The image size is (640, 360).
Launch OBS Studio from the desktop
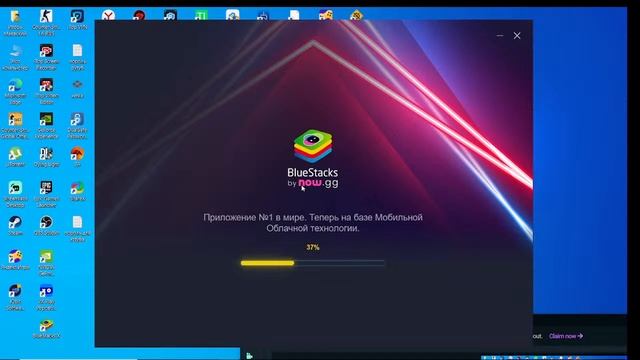[x=46, y=222]
